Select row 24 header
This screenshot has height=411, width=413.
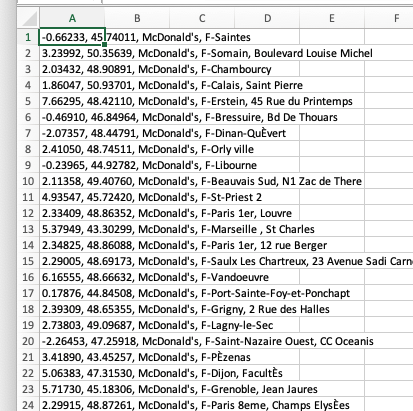tap(28, 405)
